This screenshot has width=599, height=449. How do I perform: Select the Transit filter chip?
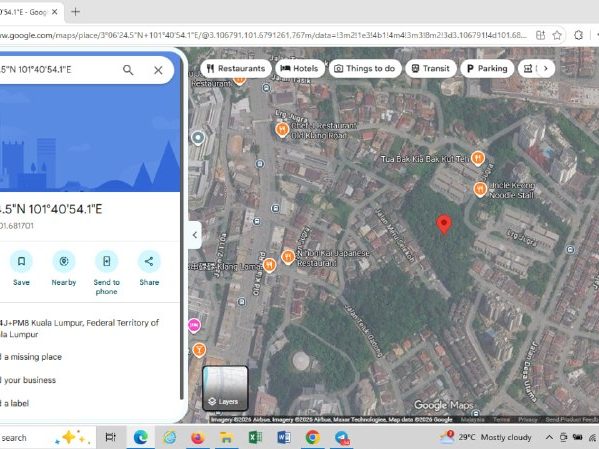tap(431, 68)
